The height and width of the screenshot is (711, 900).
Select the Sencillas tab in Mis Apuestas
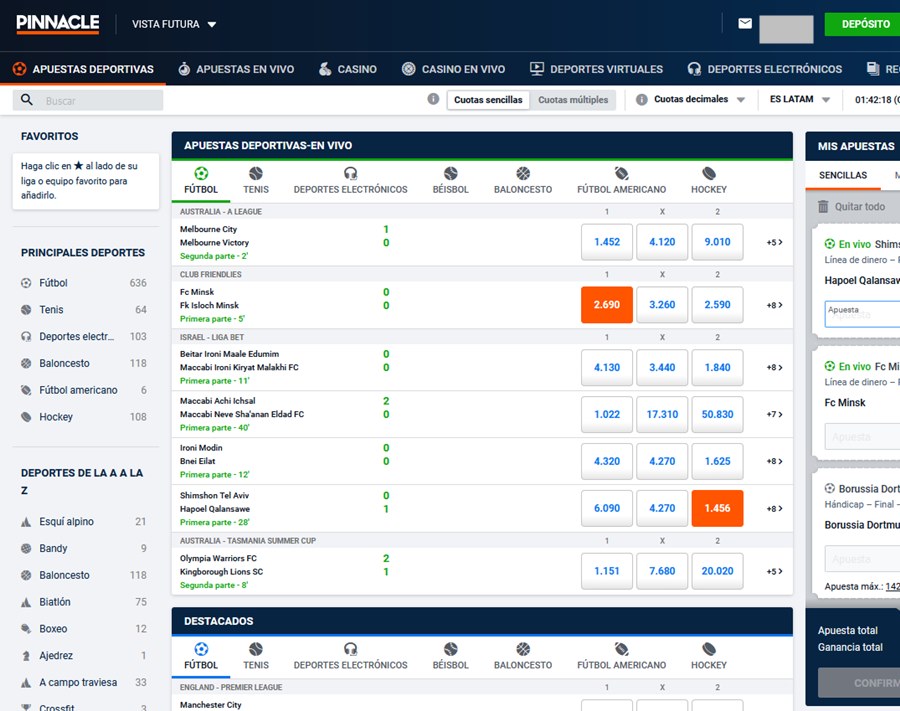[843, 176]
